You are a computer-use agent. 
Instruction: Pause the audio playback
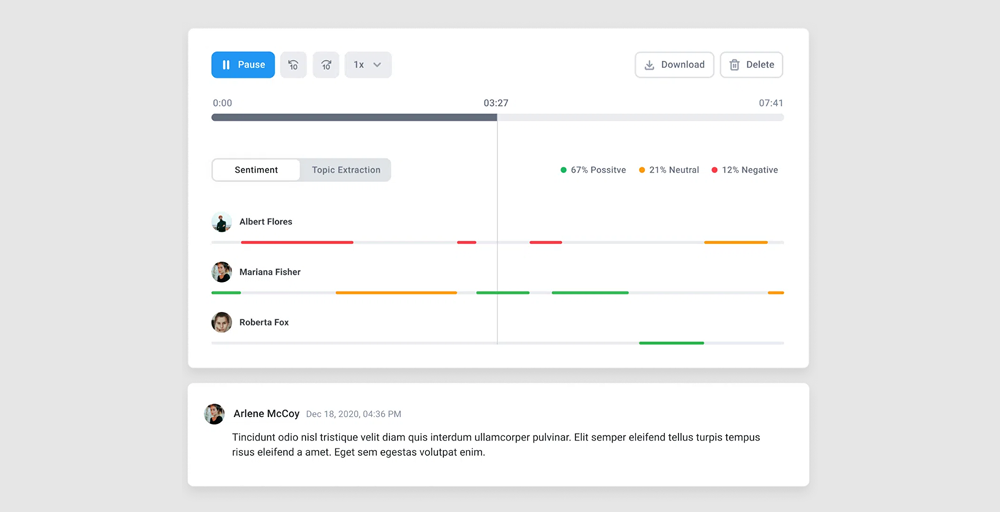(243, 65)
